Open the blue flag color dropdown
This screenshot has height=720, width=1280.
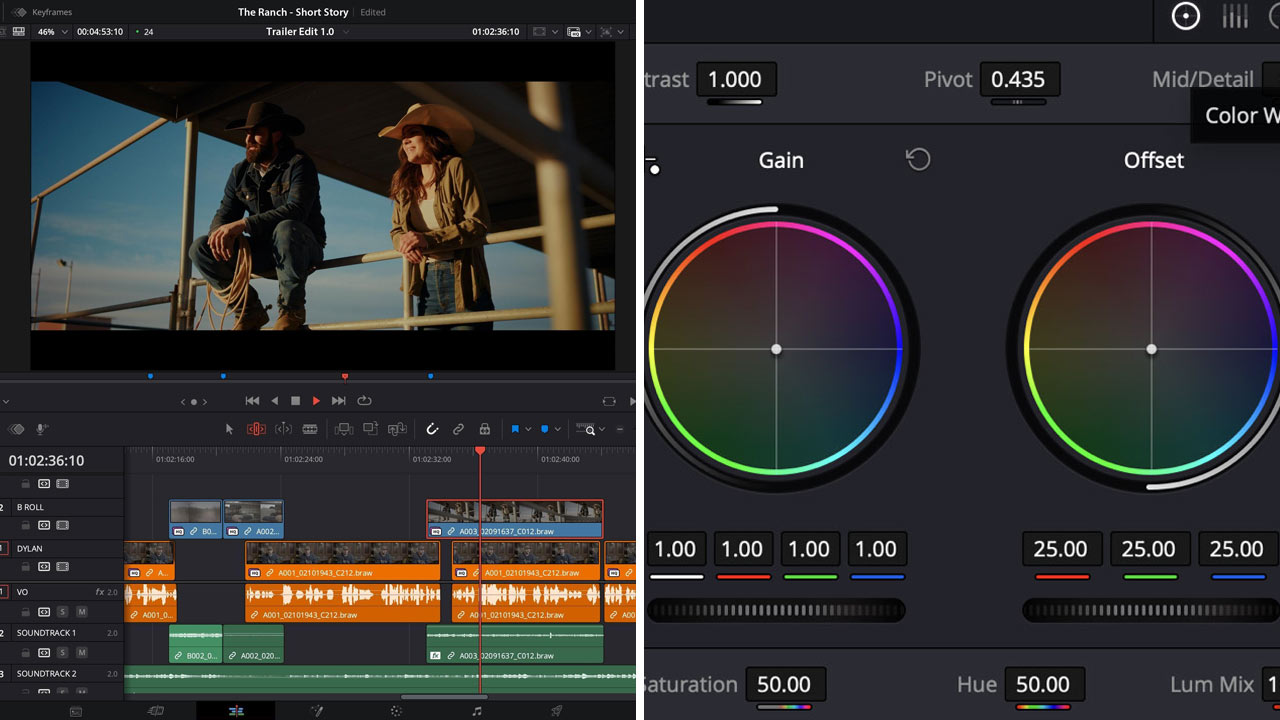(x=528, y=429)
